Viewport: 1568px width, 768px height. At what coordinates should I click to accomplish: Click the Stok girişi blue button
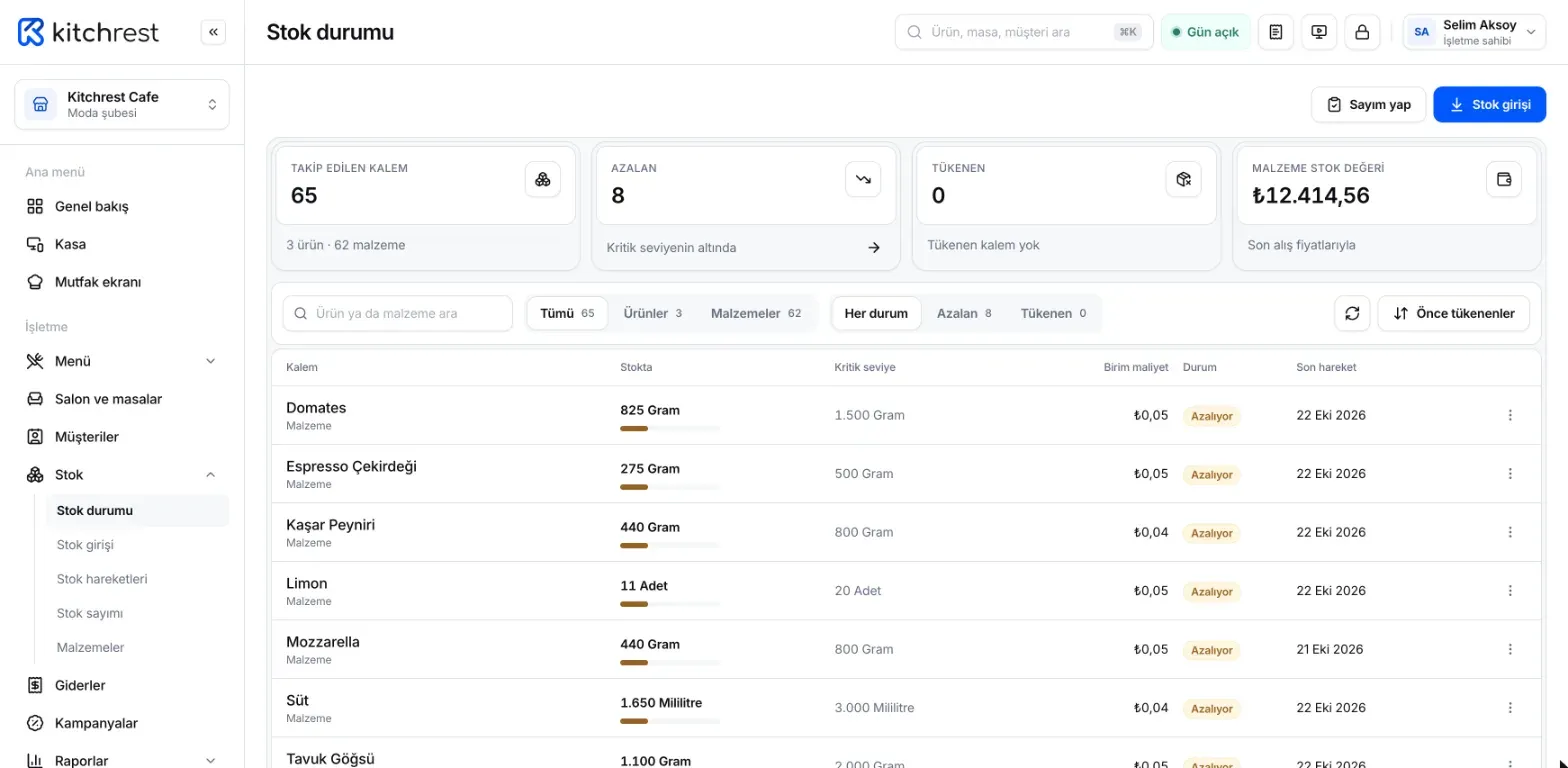1490,105
